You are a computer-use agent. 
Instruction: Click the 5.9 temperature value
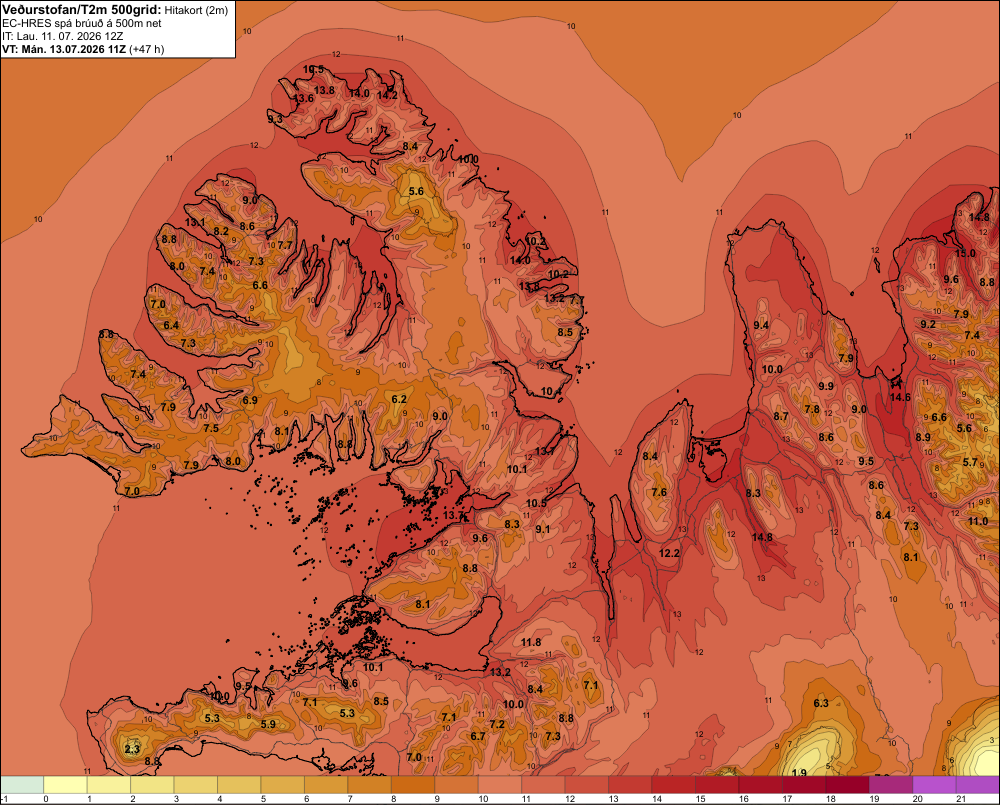(268, 724)
